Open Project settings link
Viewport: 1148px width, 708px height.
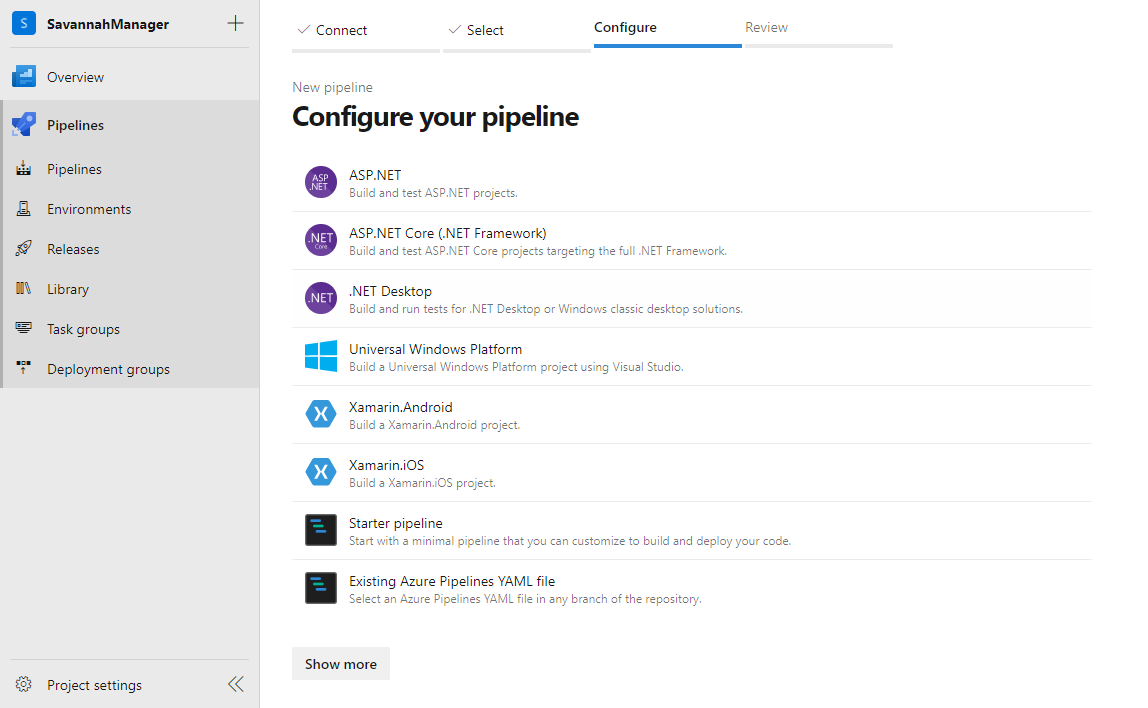[x=94, y=685]
